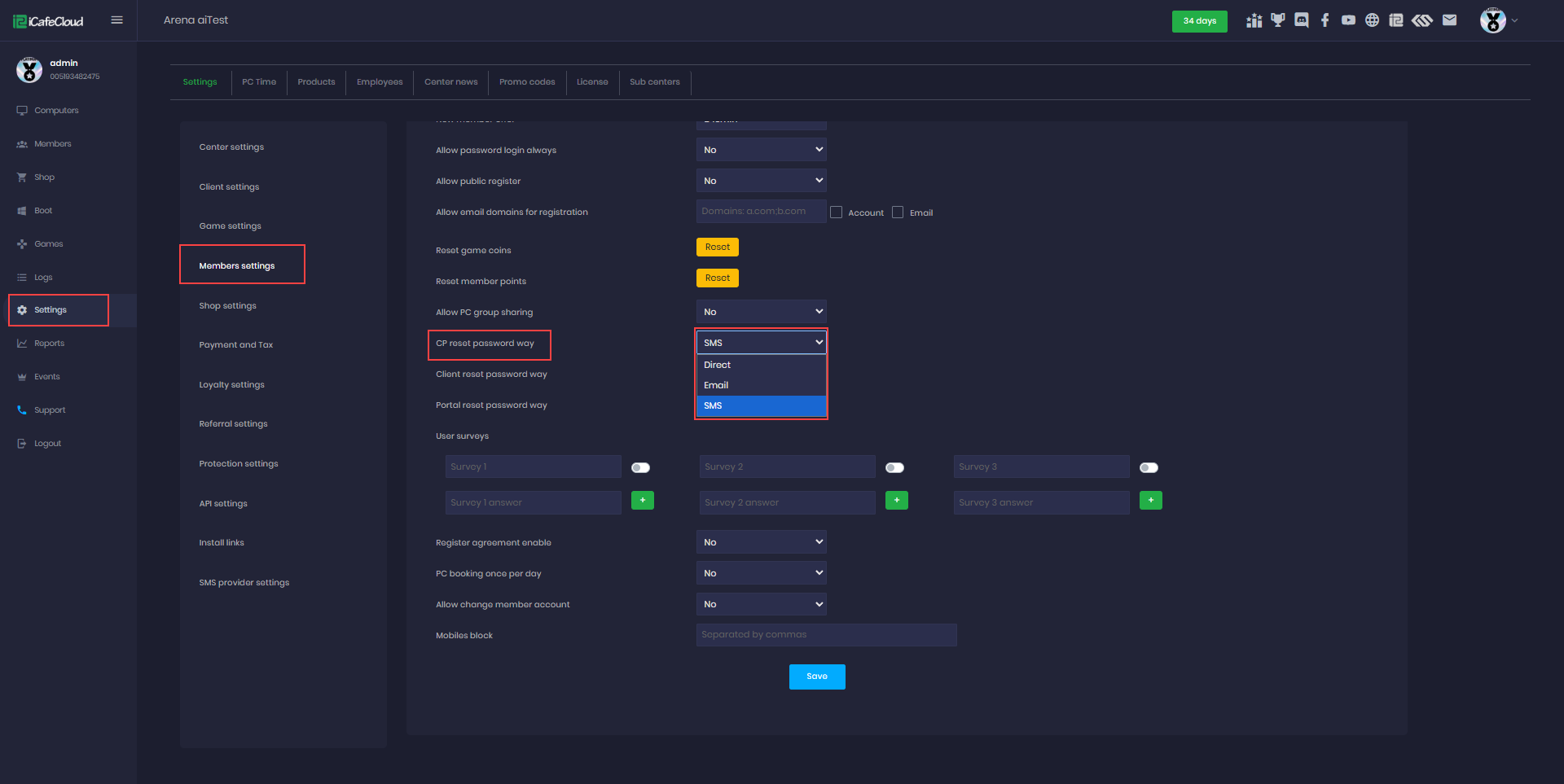Check the Email checkbox for email domains
The image size is (1564, 784).
click(898, 212)
